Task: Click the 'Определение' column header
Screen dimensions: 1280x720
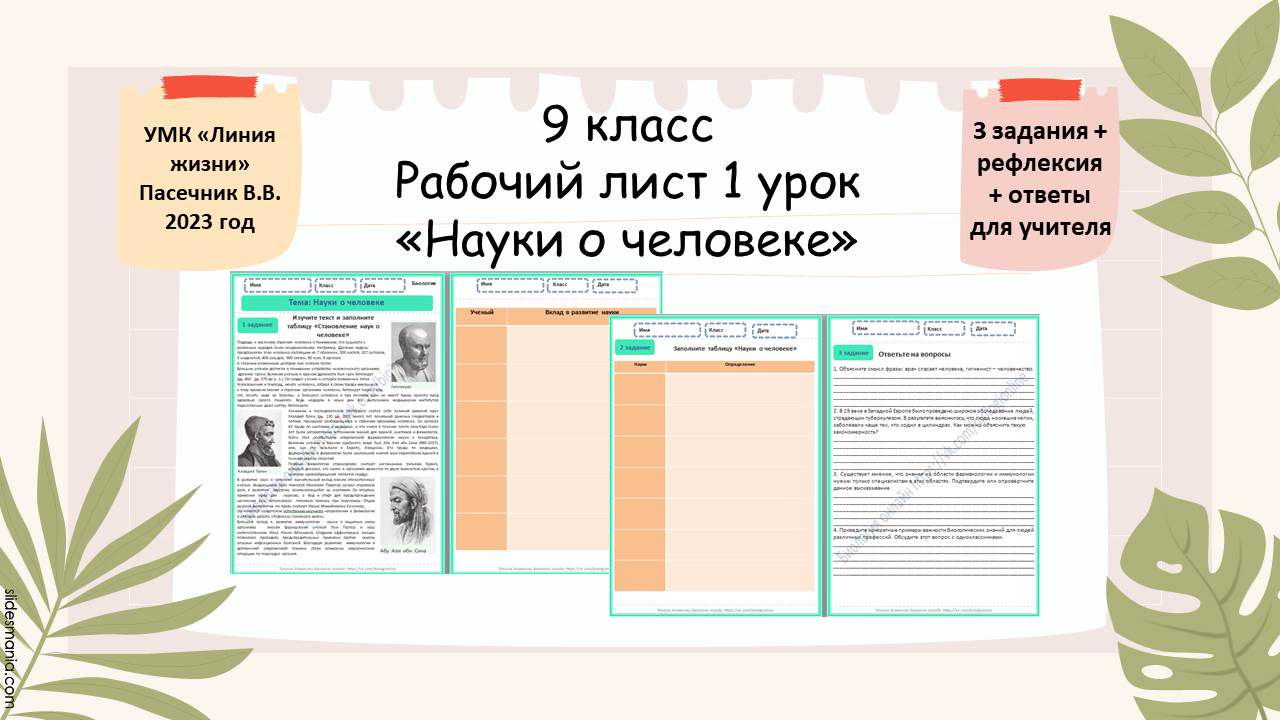Action: pyautogui.click(x=740, y=366)
